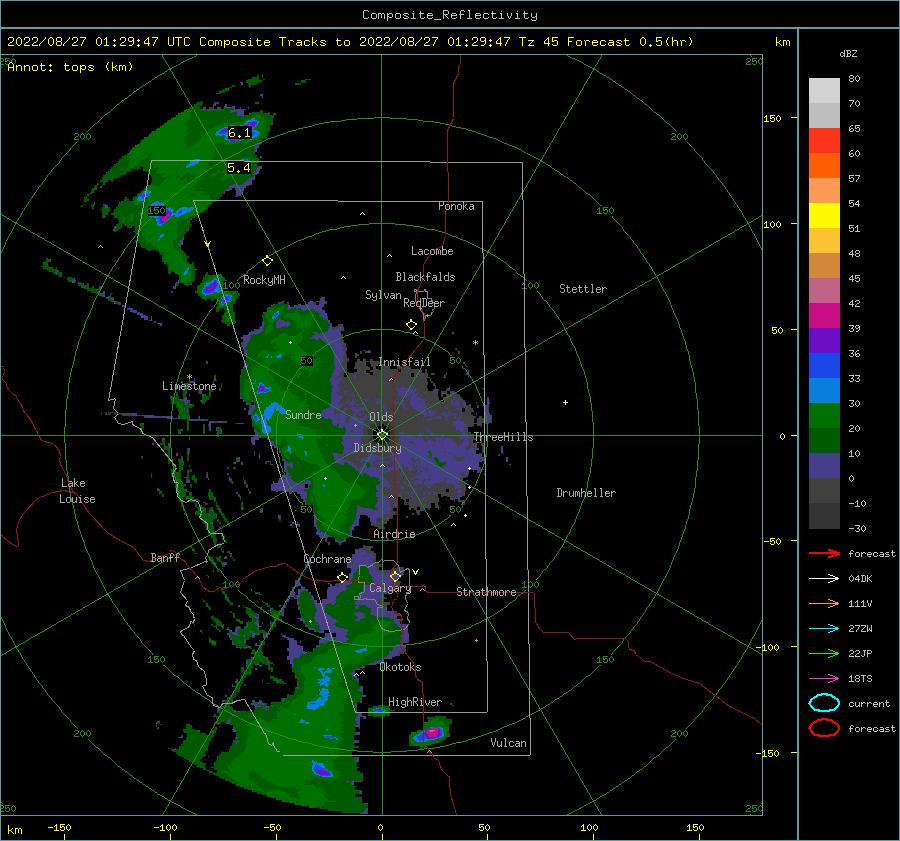
Task: Click the Sylvan label
Action: [x=383, y=295]
